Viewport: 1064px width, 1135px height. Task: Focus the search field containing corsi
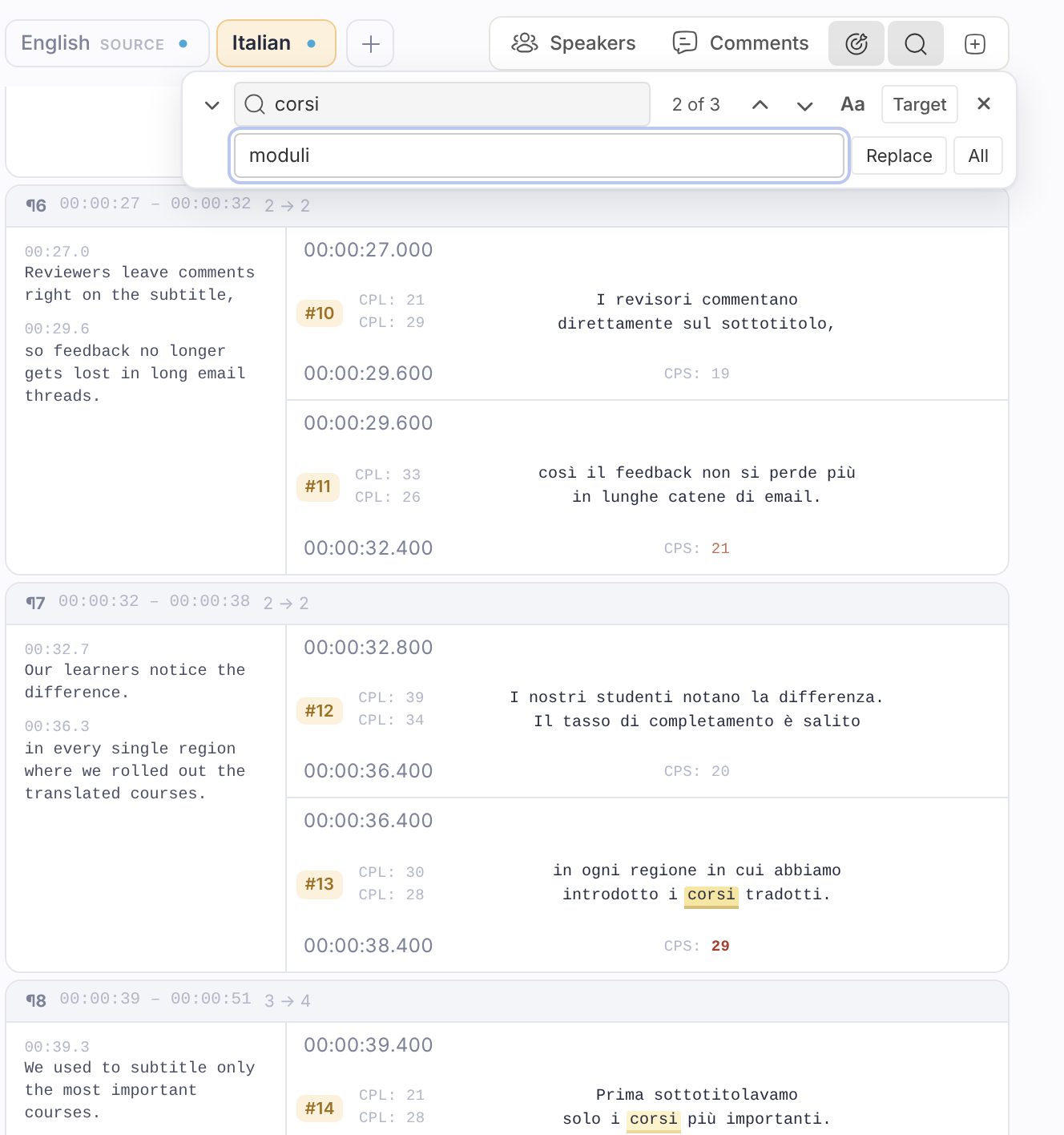click(x=442, y=104)
